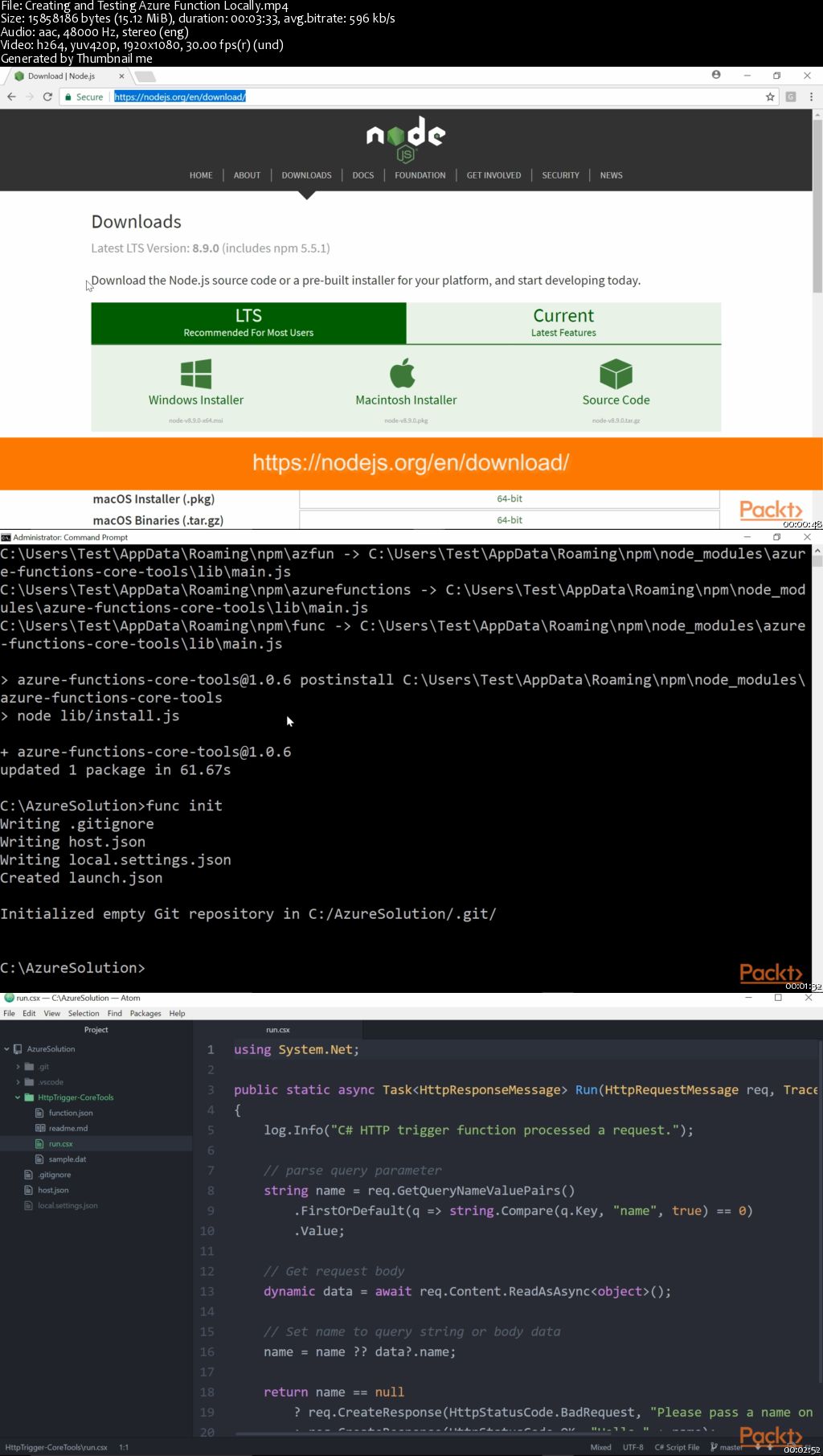Image resolution: width=823 pixels, height=1456 pixels.
Task: Select the Project panel header
Action: [96, 1030]
